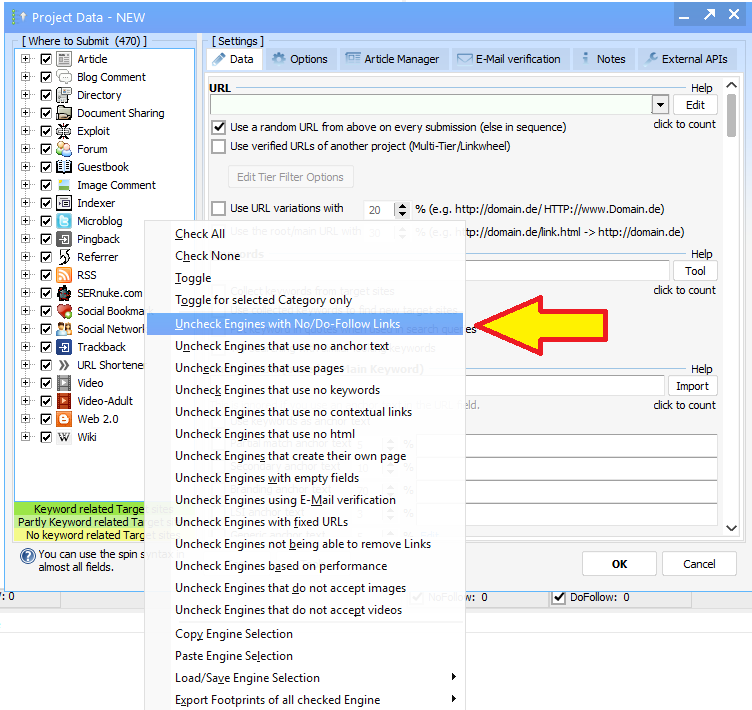Expand the Guestbook tree node
Viewport: 752px width, 710px height.
coord(25,166)
